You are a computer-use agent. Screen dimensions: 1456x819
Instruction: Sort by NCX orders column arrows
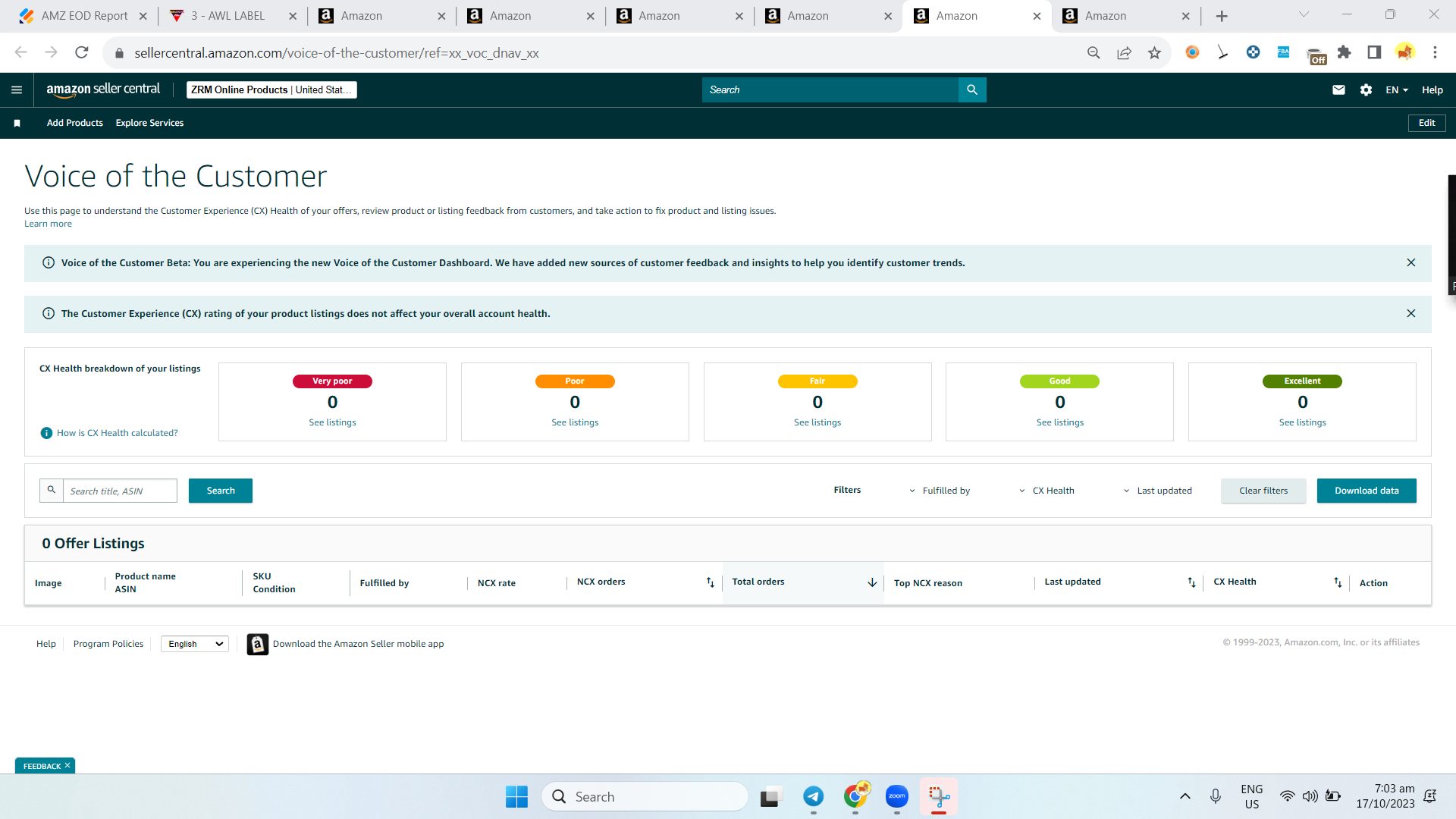coord(711,582)
